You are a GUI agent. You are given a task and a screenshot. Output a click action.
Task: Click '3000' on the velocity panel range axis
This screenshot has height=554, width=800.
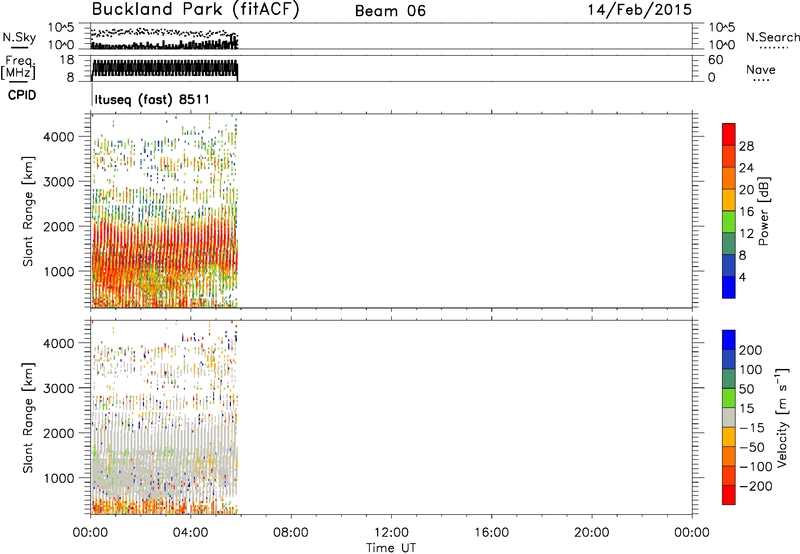pyautogui.click(x=59, y=388)
